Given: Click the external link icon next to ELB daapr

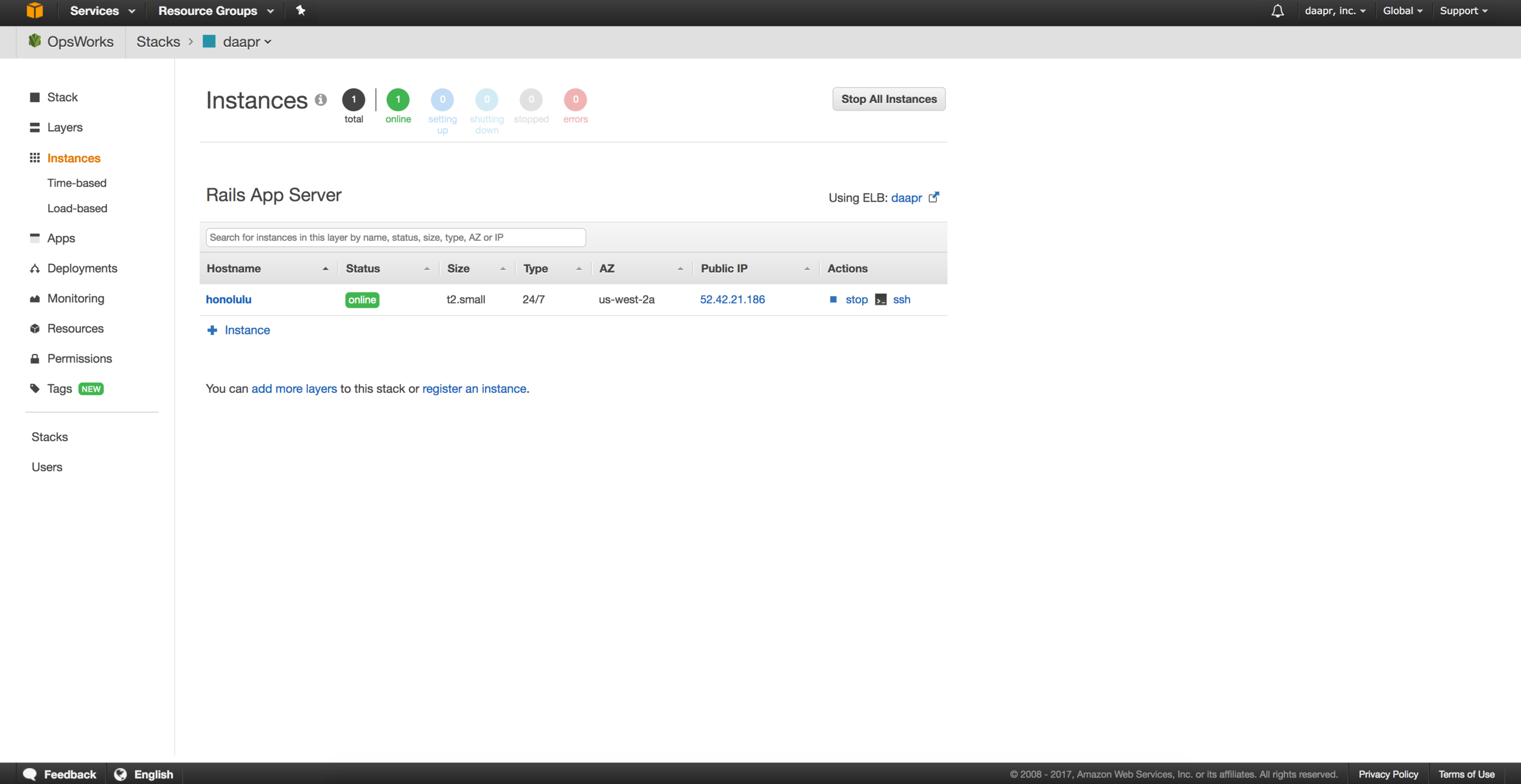Looking at the screenshot, I should (x=934, y=197).
